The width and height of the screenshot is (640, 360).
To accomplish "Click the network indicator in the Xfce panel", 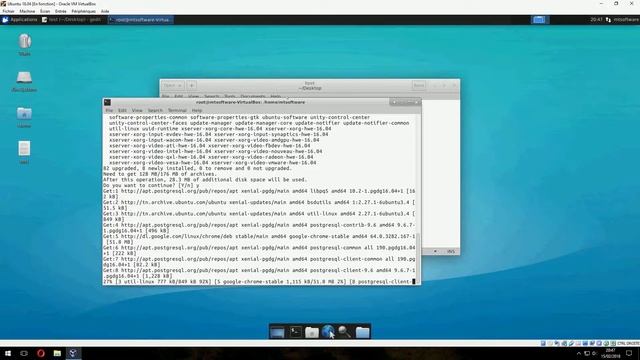I will click(608, 20).
